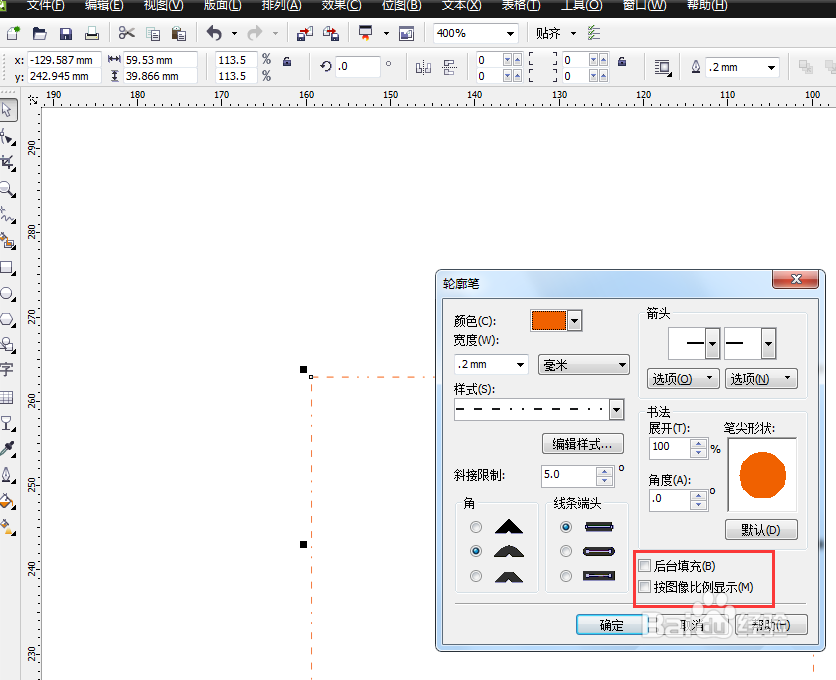836x680 pixels.
Task: Select the Fill bucket tool
Action: [7, 501]
